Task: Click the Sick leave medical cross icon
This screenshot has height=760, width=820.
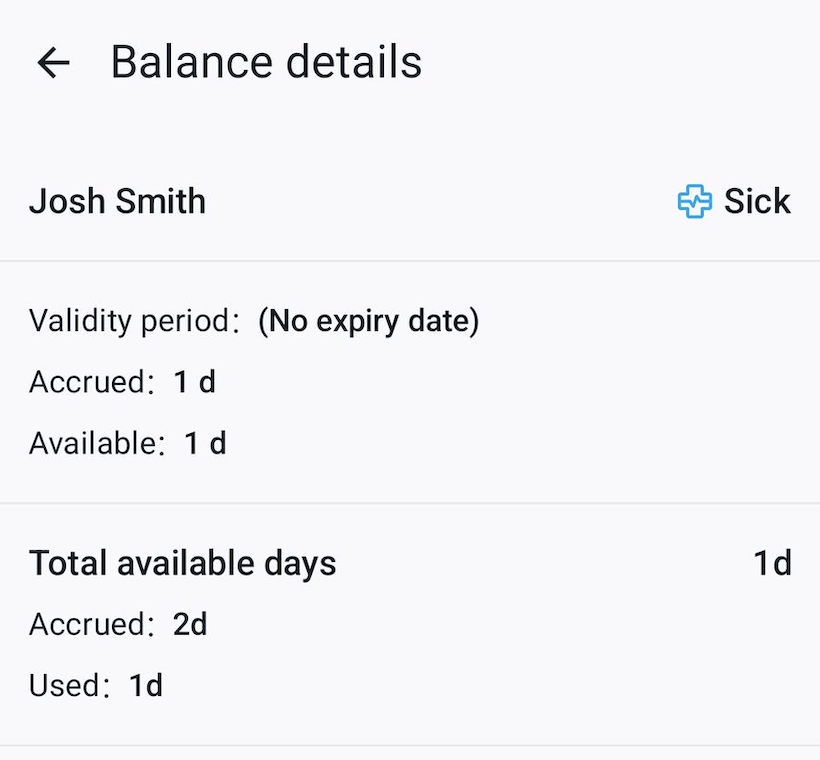Action: click(694, 202)
